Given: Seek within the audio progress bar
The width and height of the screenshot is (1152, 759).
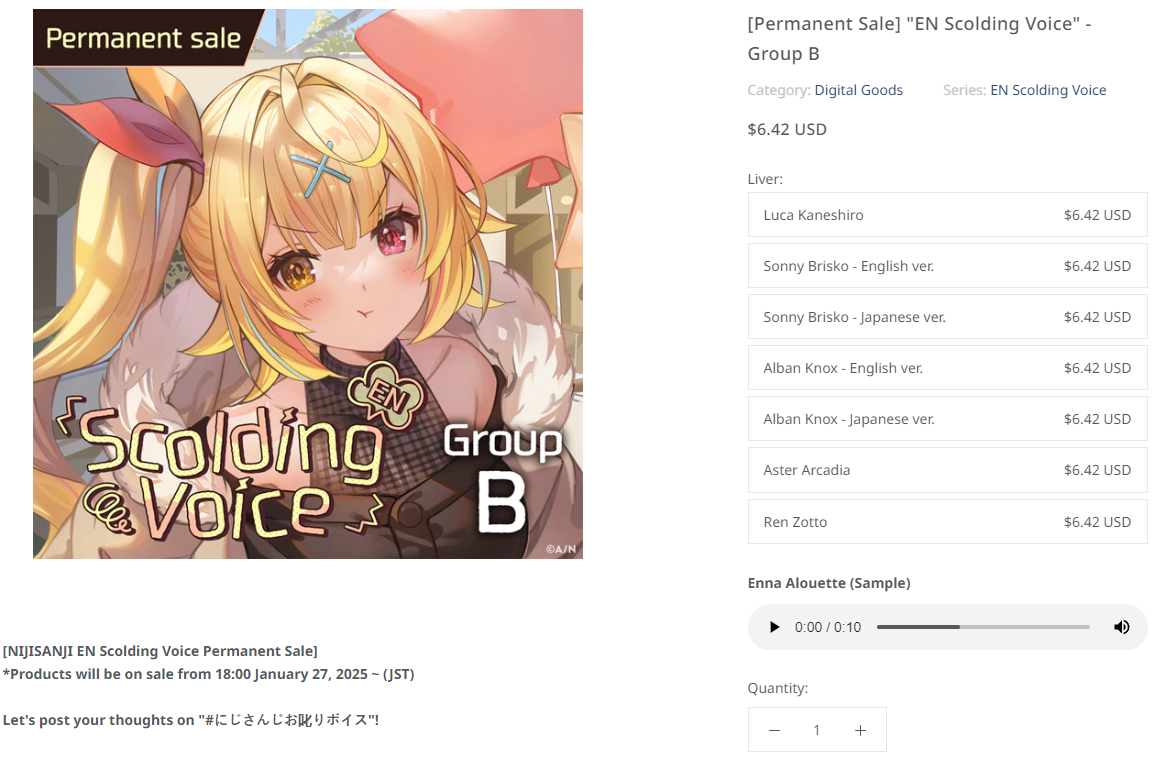Looking at the screenshot, I should point(983,627).
